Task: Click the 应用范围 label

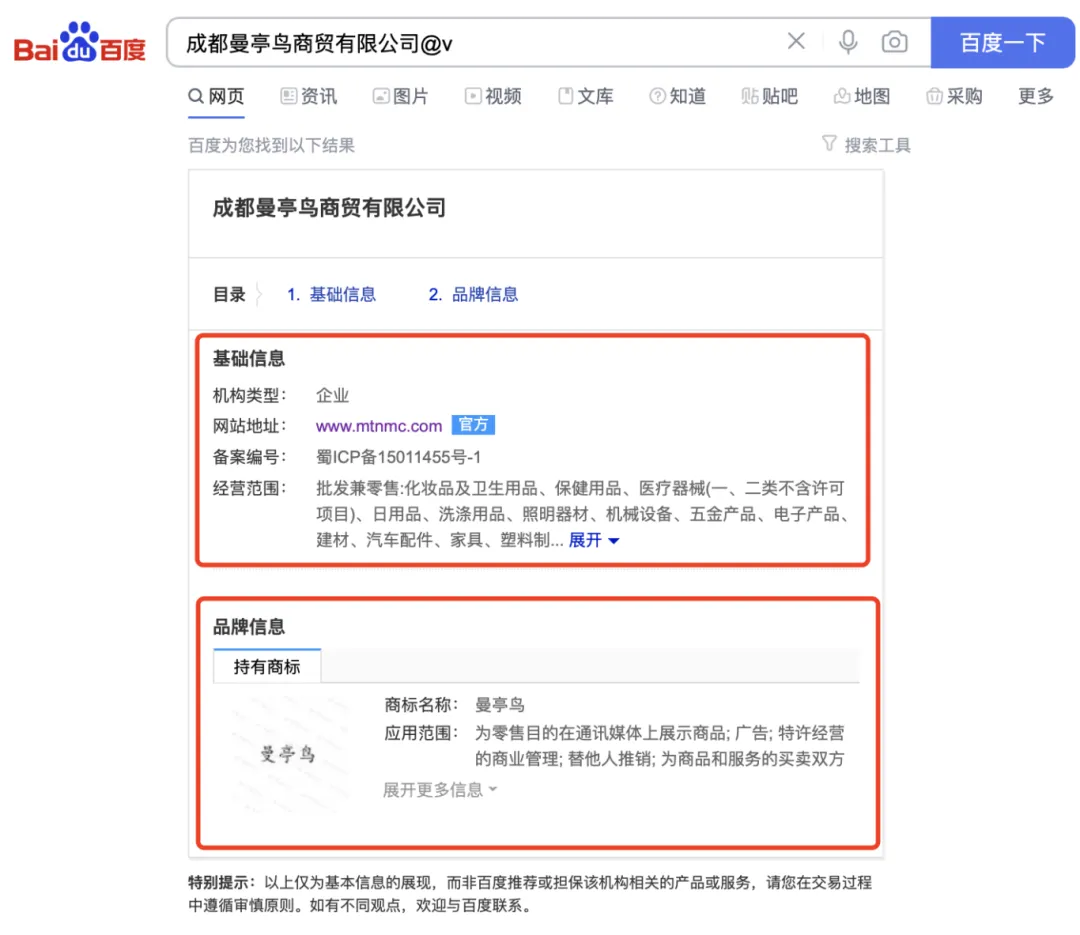Action: [x=421, y=733]
